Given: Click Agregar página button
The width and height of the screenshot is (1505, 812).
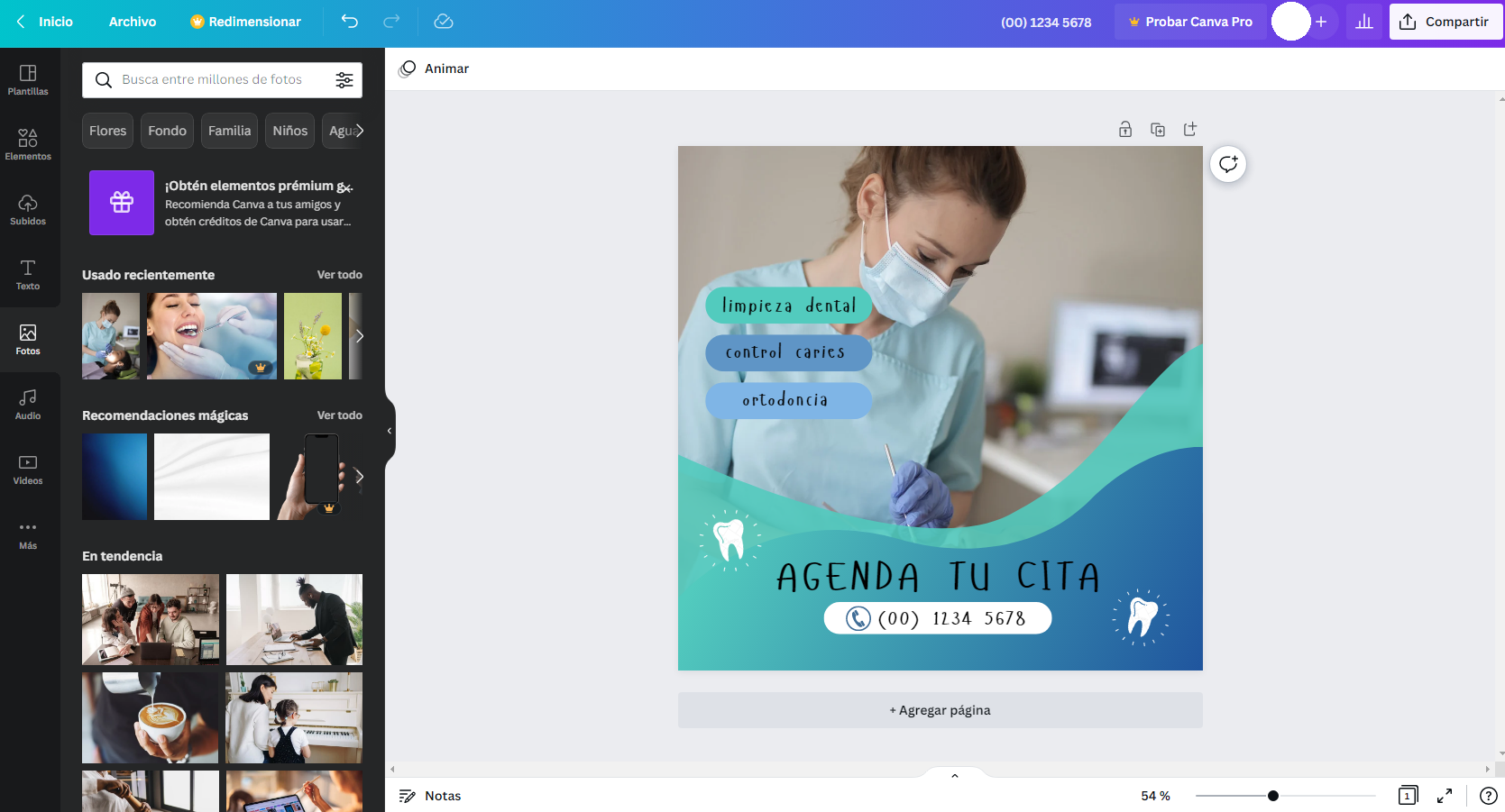Looking at the screenshot, I should tap(941, 710).
